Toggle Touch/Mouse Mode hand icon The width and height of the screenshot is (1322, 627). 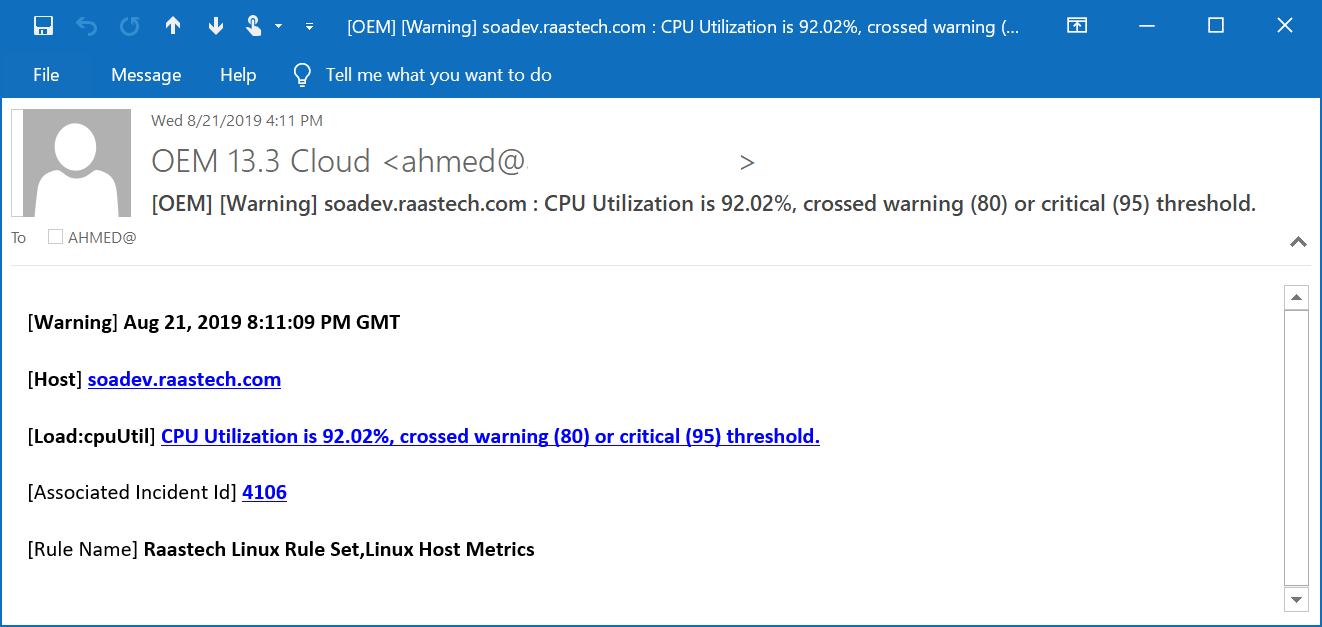point(254,26)
